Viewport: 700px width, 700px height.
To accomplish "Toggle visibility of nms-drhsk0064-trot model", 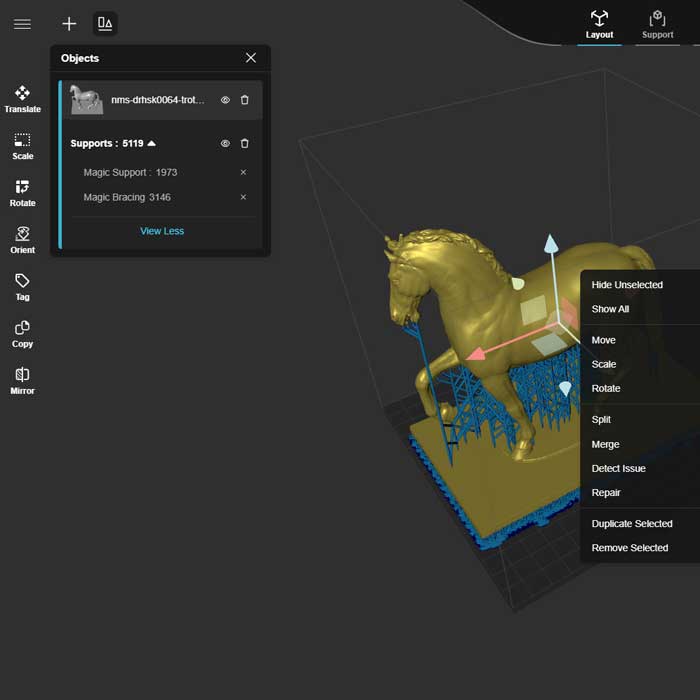I will point(225,100).
